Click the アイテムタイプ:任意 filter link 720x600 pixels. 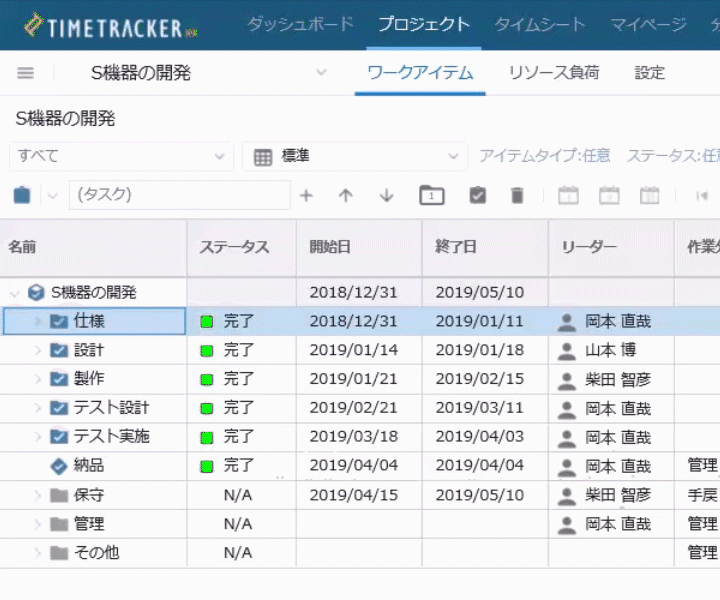544,156
